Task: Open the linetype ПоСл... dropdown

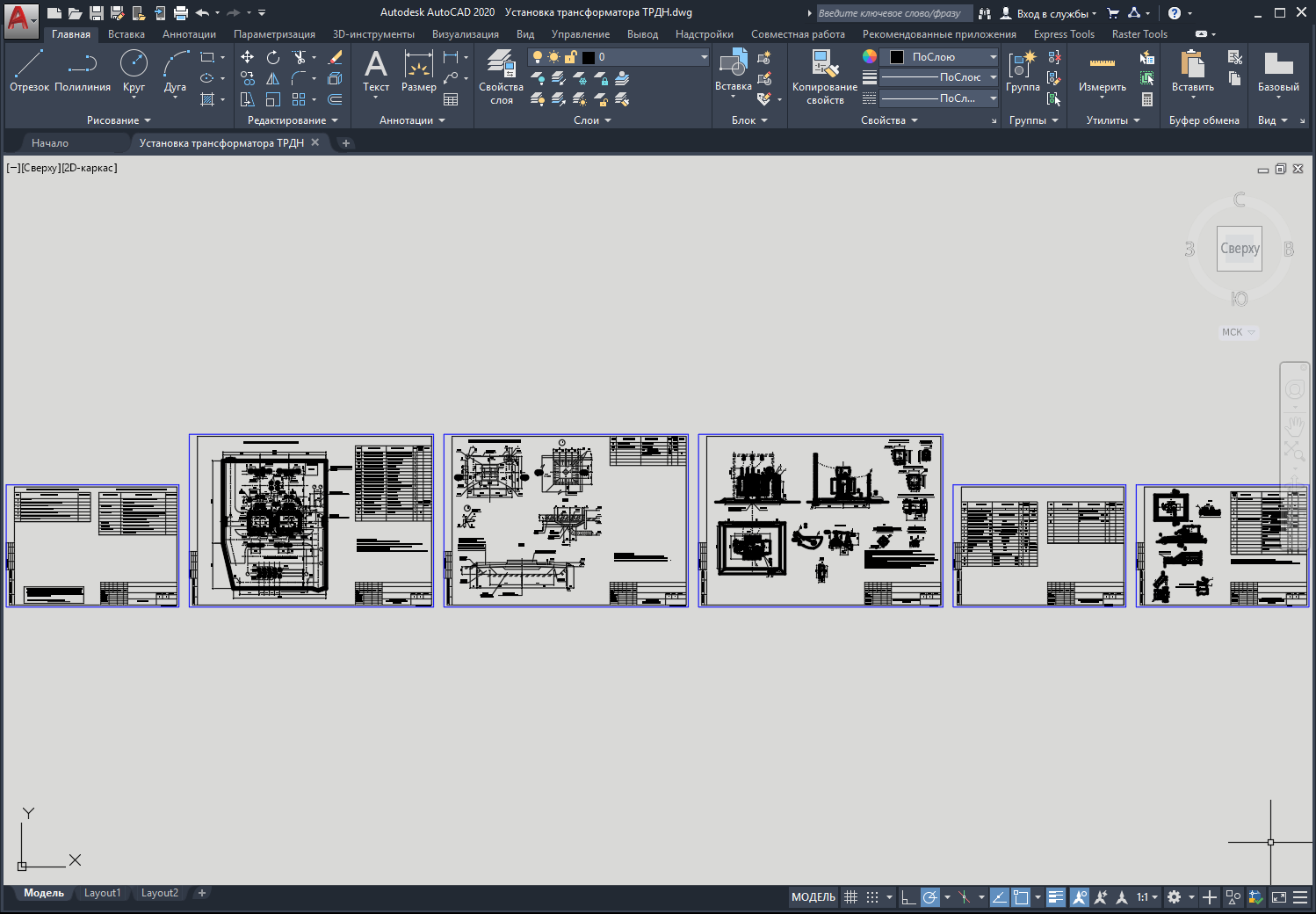Action: click(x=939, y=98)
